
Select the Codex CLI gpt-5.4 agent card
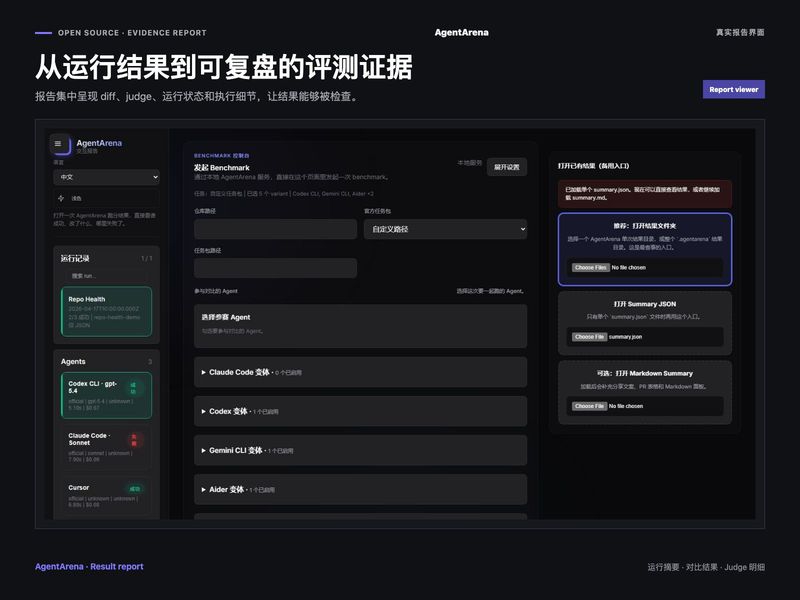106,395
